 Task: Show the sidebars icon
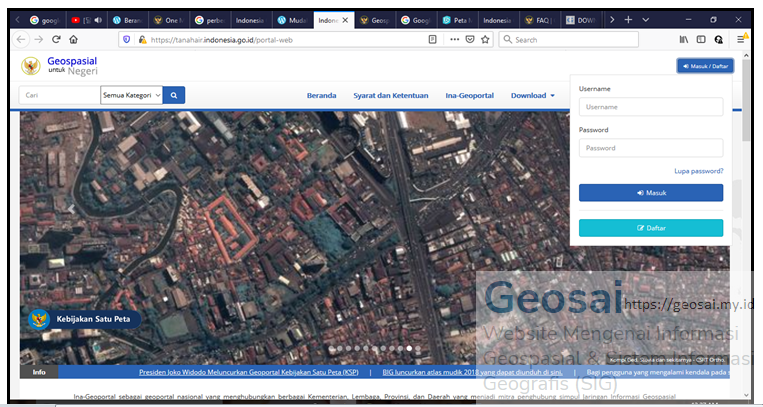tap(701, 39)
